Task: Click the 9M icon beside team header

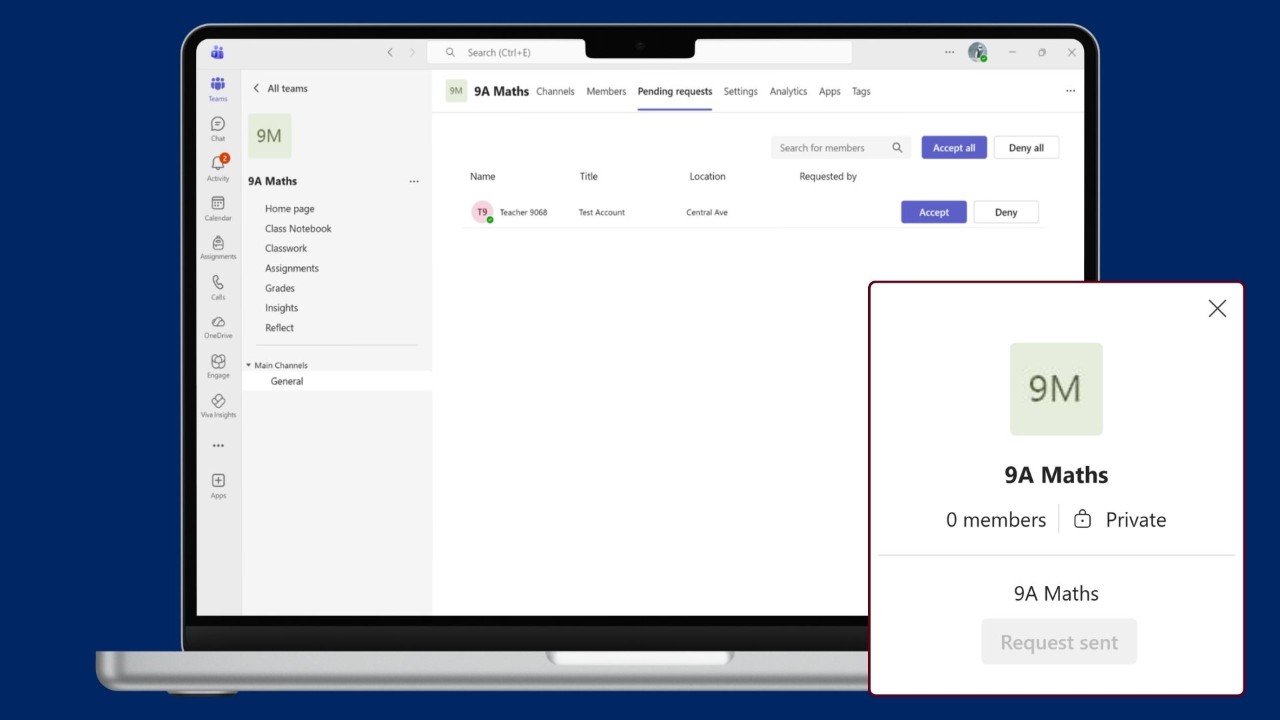Action: [x=456, y=91]
